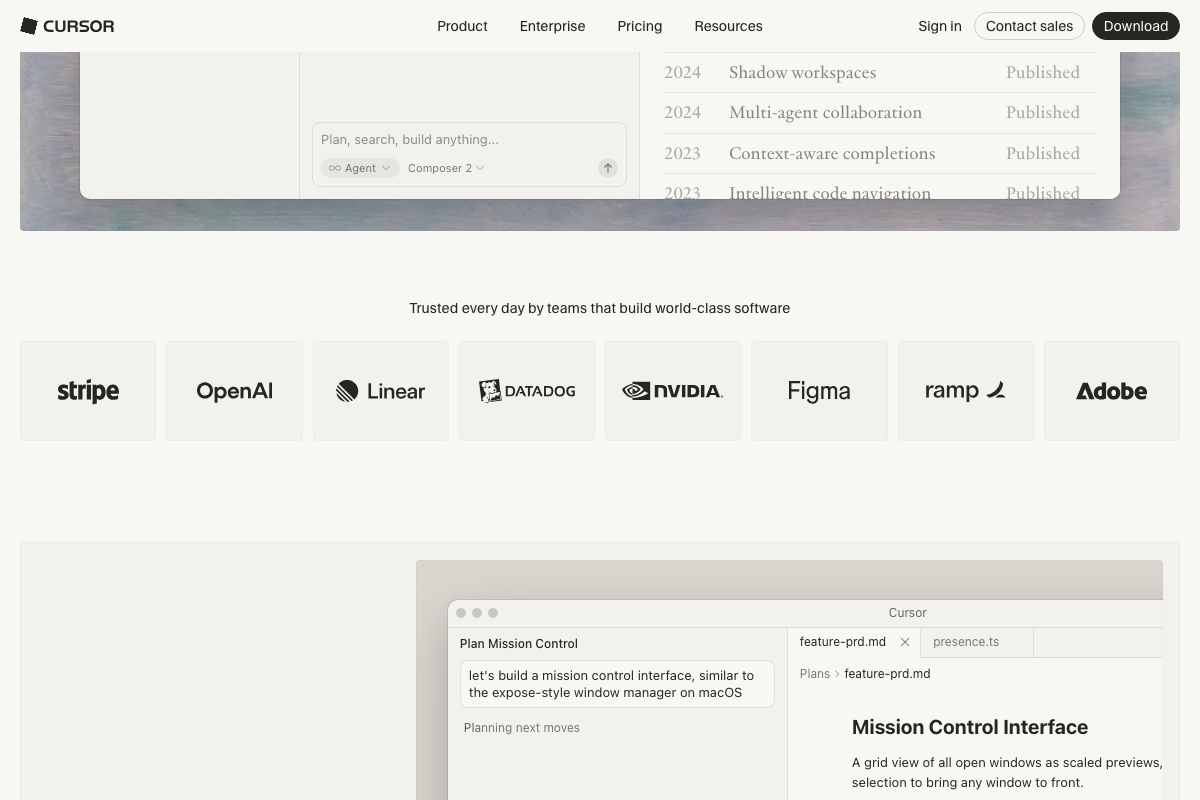Click the Adobe logo card
Image resolution: width=1200 pixels, height=800 pixels.
1112,391
